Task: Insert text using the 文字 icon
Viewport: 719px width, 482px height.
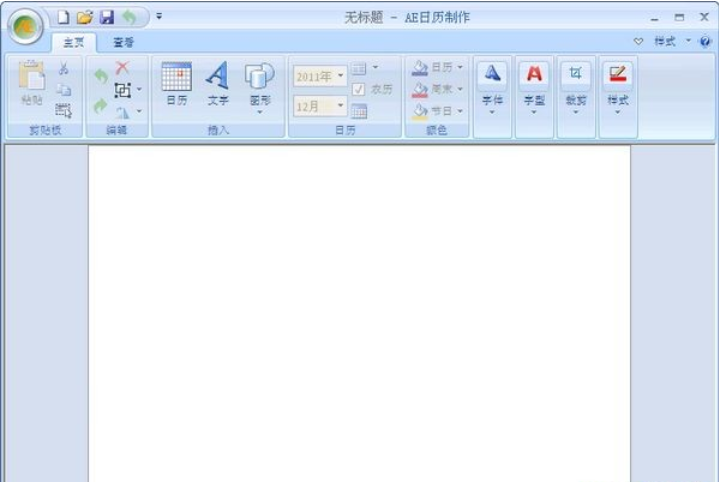Action: 217,84
